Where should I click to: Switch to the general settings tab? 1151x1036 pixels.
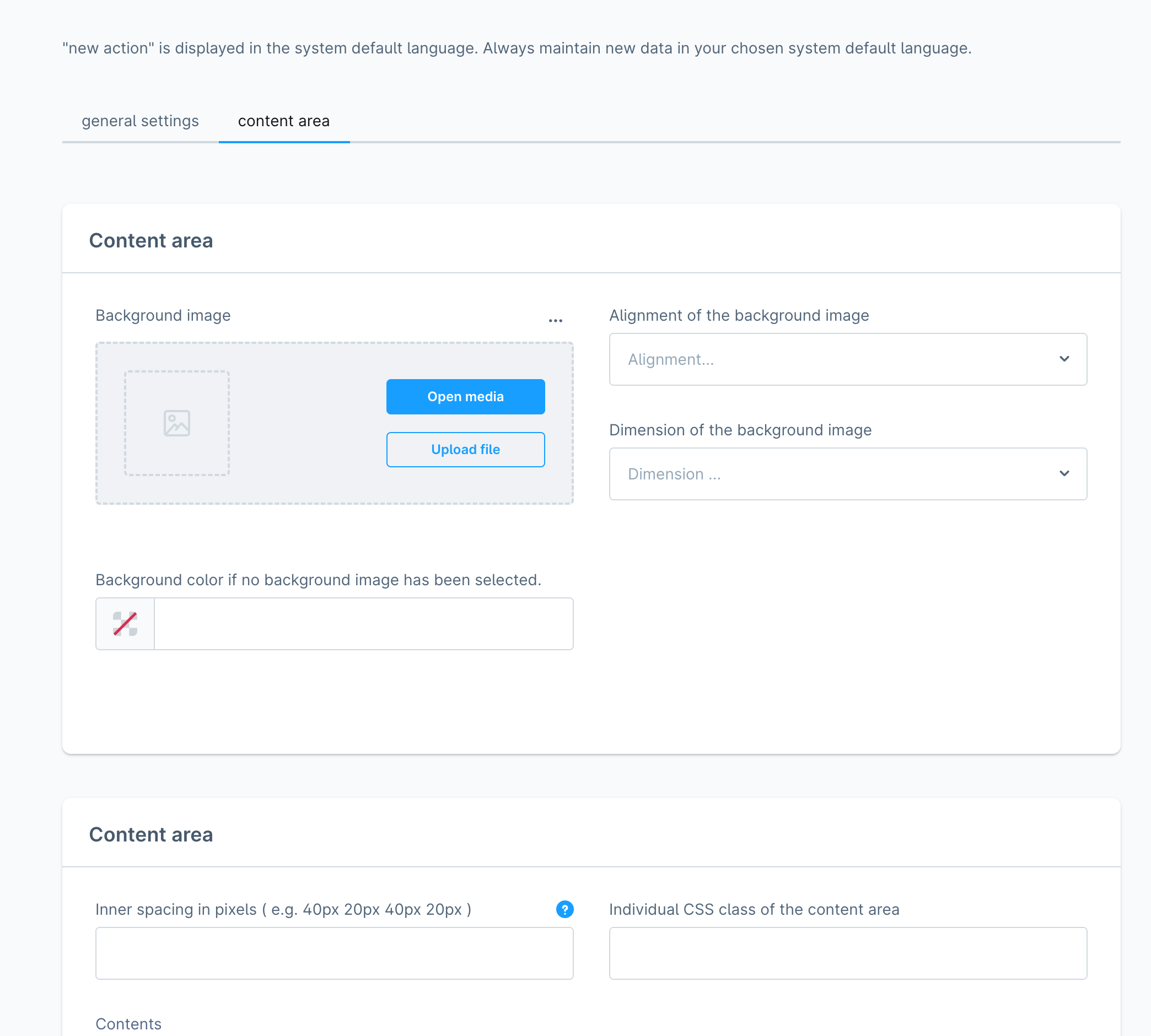click(x=140, y=121)
